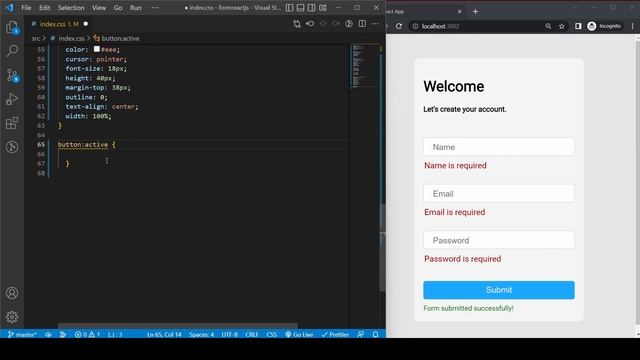Click Ln 65, Col 14 in status bar

pyautogui.click(x=164, y=334)
